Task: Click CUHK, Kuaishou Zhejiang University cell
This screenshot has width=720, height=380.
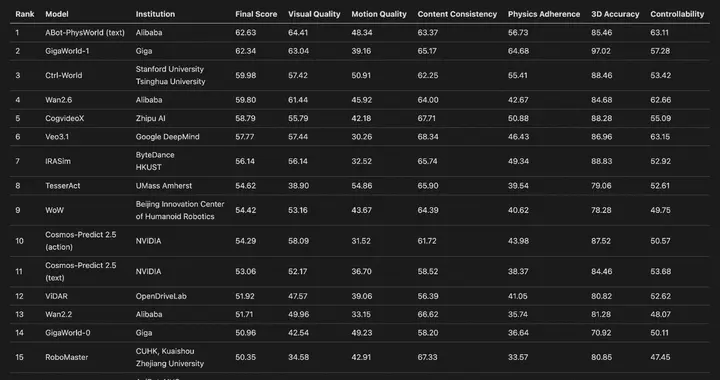Action: 169,357
